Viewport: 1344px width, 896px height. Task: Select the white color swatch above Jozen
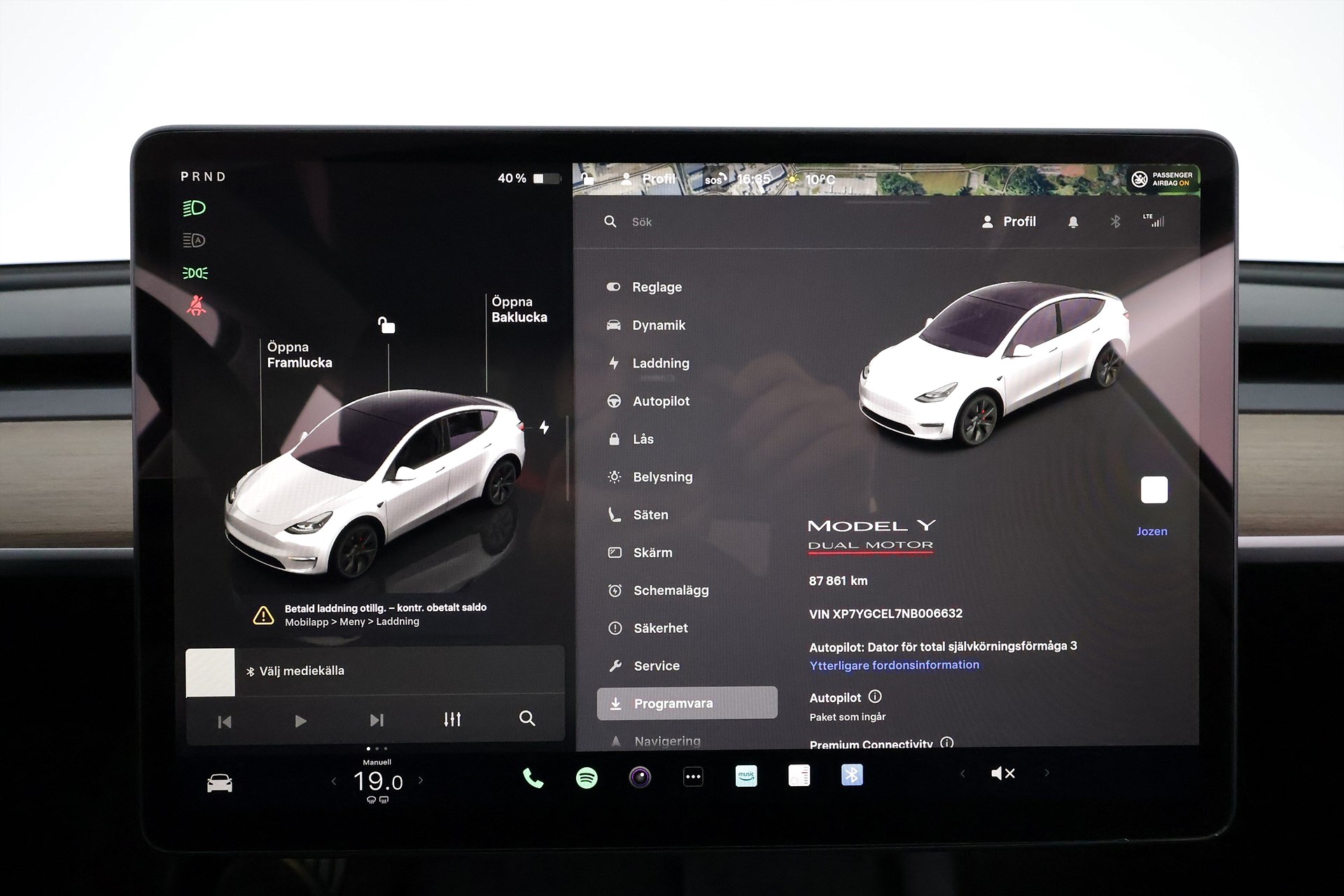pos(1154,490)
